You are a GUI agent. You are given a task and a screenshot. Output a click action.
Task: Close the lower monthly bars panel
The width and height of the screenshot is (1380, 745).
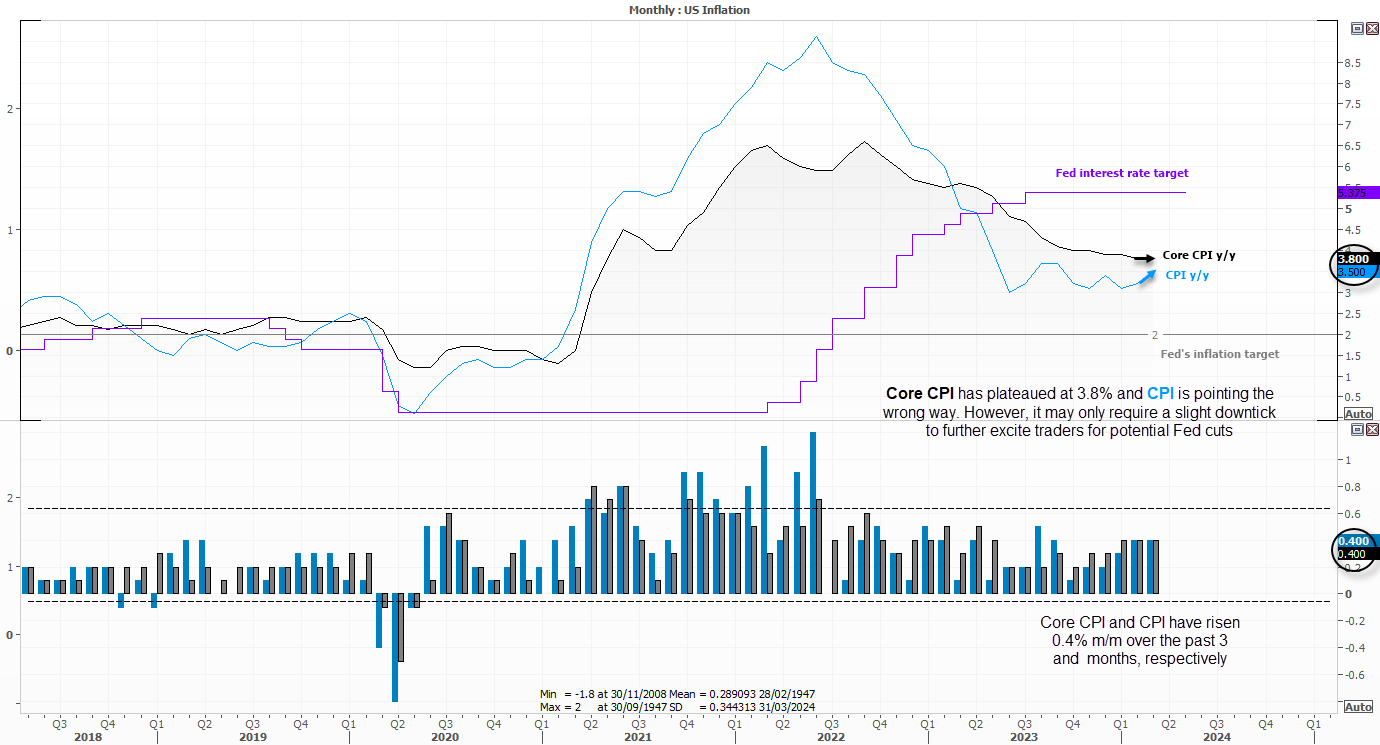pos(1371,429)
